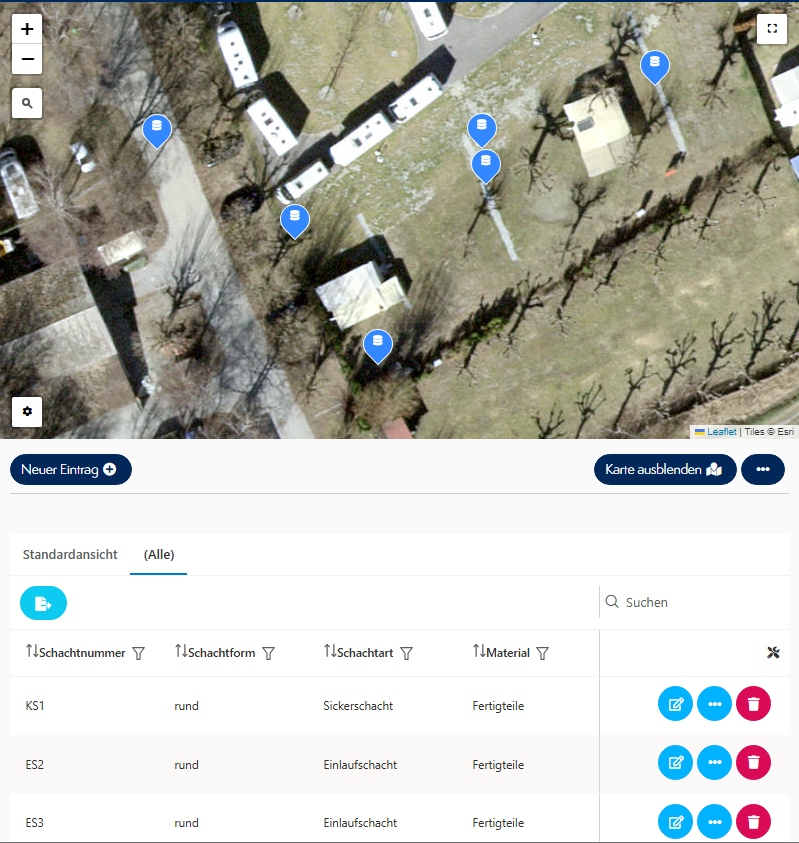Open the three-dot menu beside Karte ausblenden
Image resolution: width=799 pixels, height=843 pixels.
[x=762, y=469]
